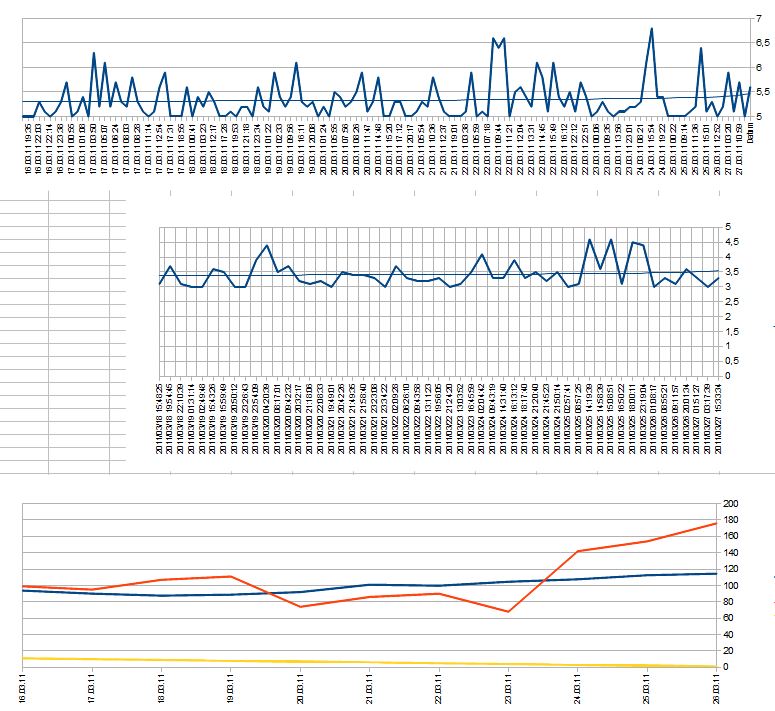Click the y-axis value 80
The width and height of the screenshot is (775, 711).
(728, 602)
